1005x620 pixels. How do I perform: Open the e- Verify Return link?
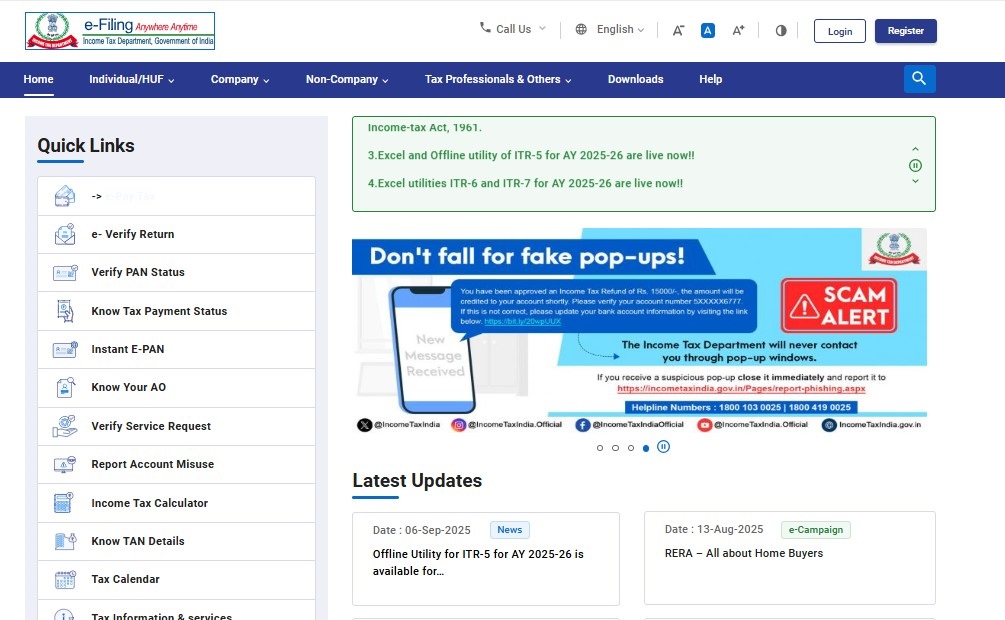point(133,234)
